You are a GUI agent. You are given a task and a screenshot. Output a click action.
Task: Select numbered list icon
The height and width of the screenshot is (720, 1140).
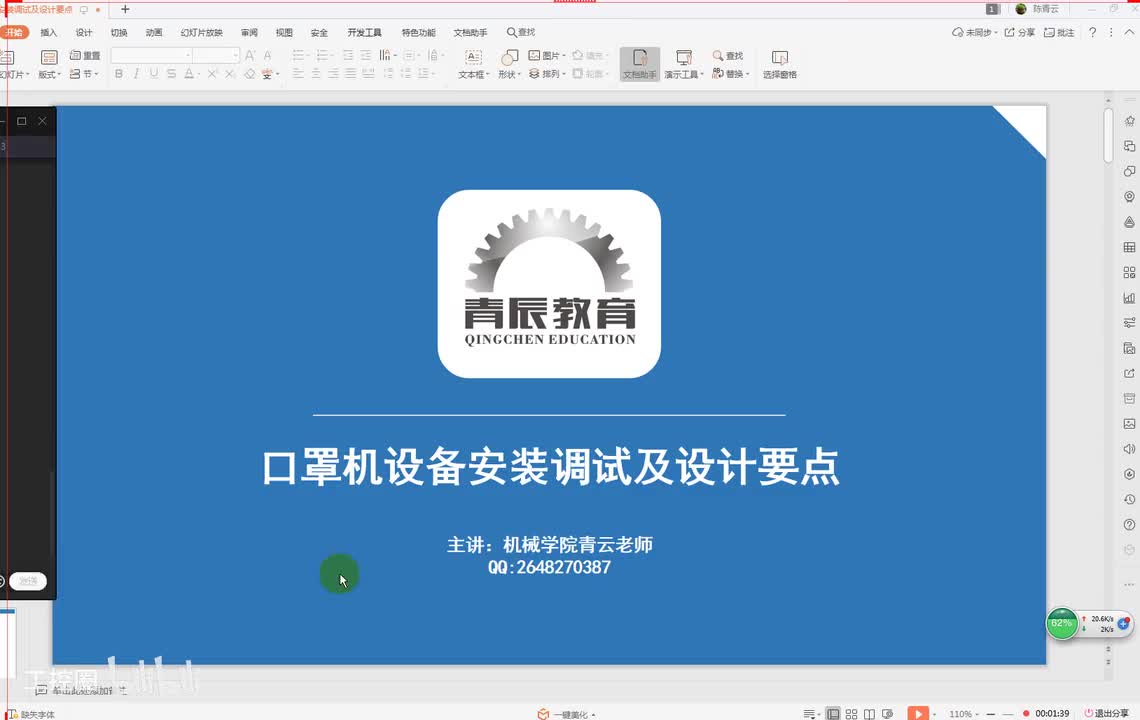point(324,55)
